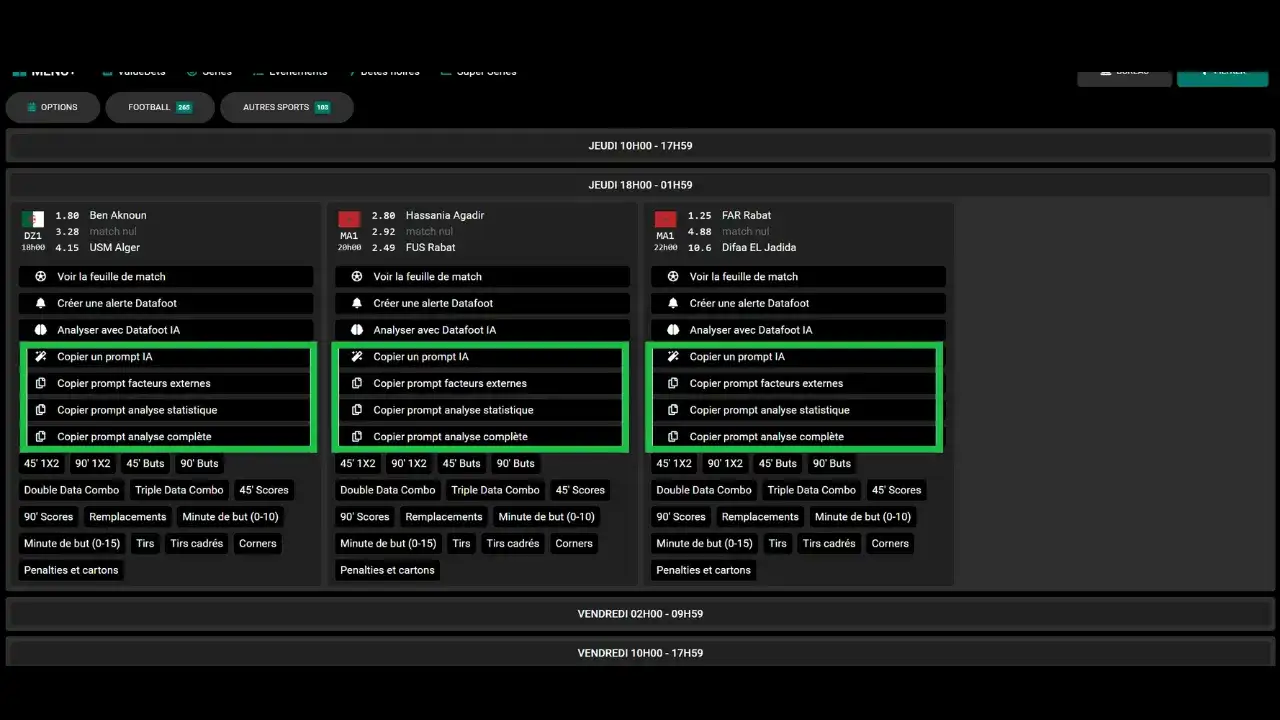Copy external factors prompt icon for FAR Rabat
1280x720 pixels.
(673, 383)
